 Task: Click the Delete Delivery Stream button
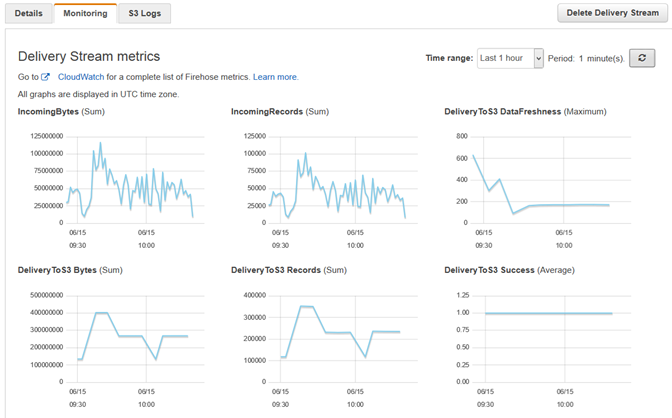click(x=612, y=13)
